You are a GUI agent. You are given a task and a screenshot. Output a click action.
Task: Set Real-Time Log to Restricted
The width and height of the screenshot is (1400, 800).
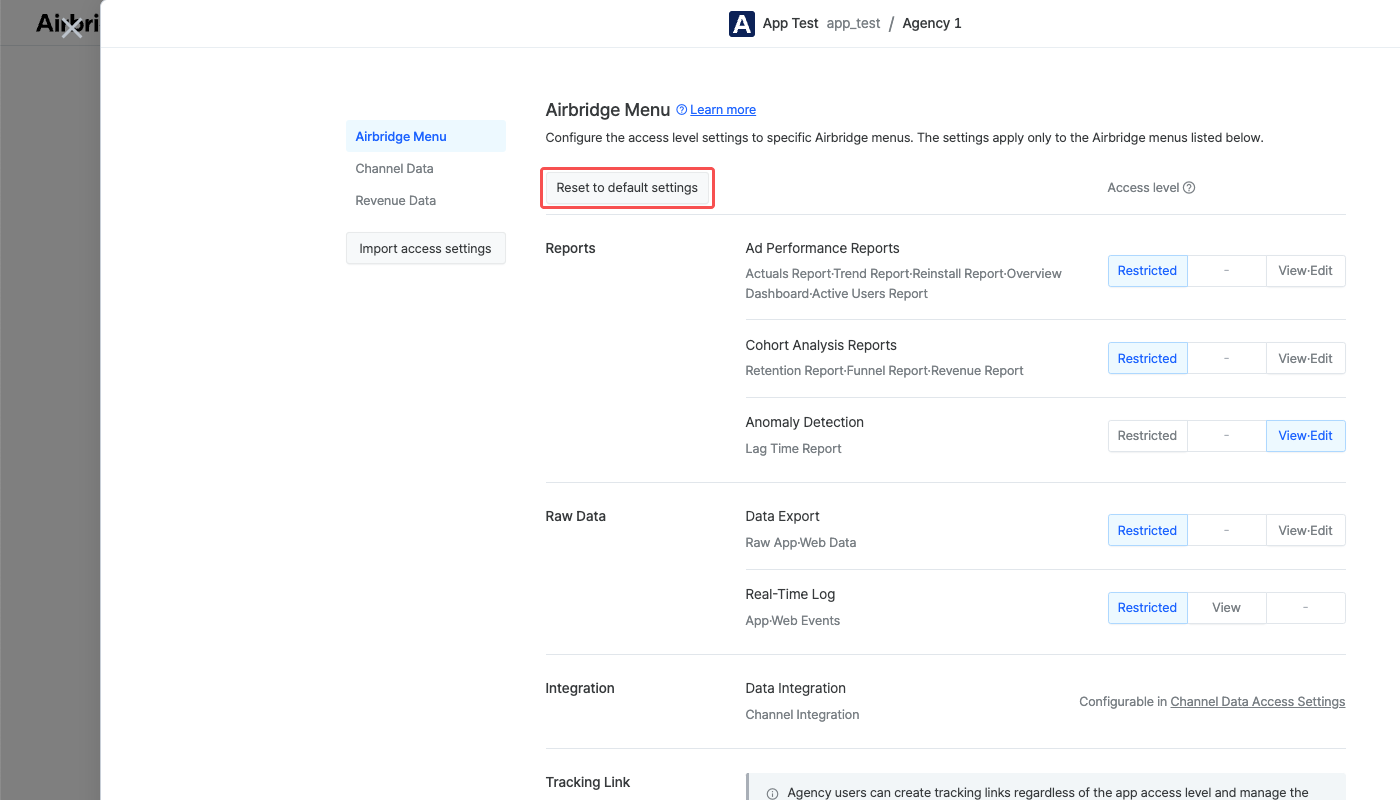point(1147,608)
